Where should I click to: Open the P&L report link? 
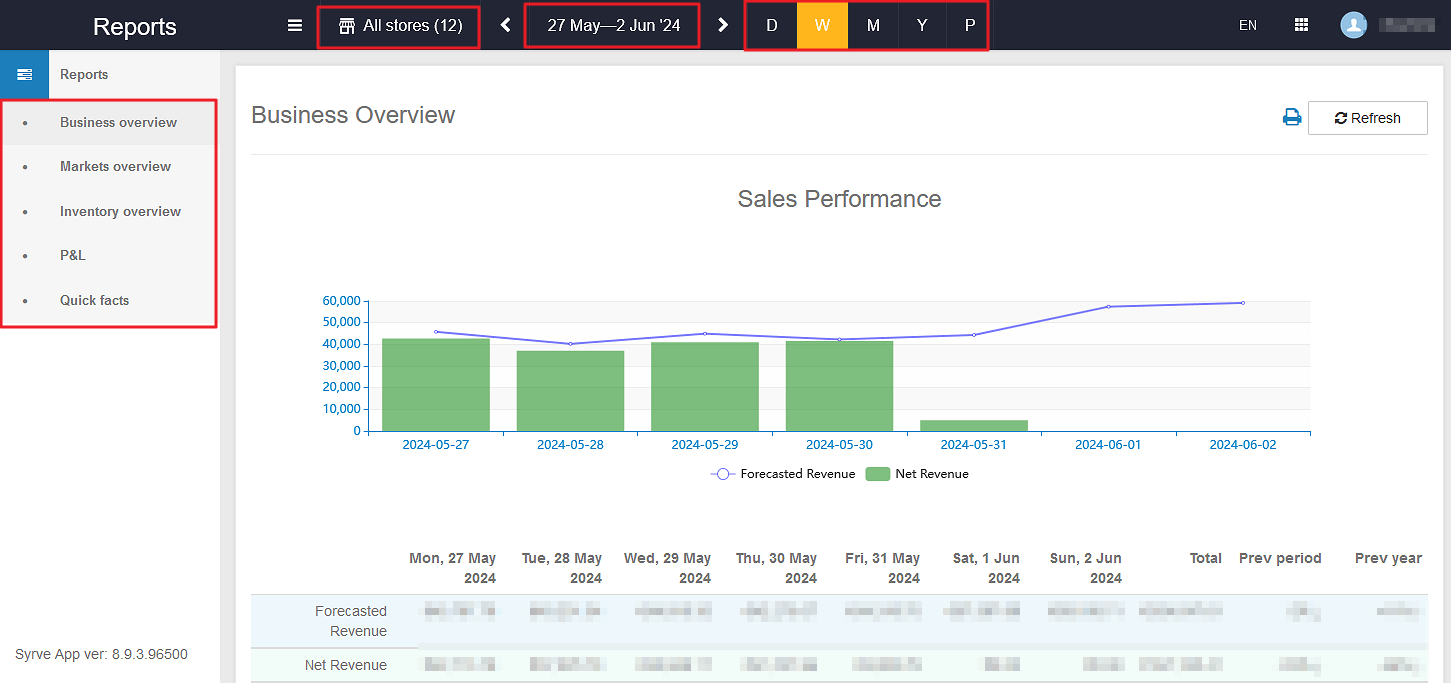[x=73, y=256]
